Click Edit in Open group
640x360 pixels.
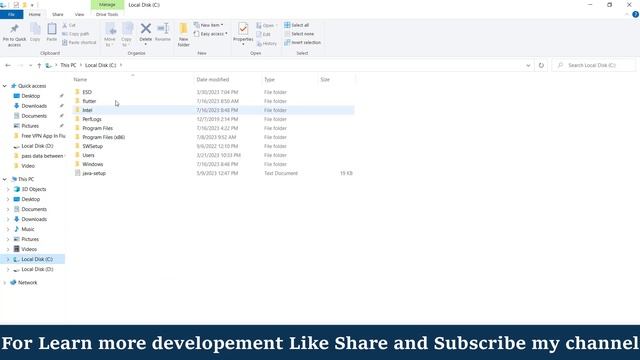click(x=264, y=34)
